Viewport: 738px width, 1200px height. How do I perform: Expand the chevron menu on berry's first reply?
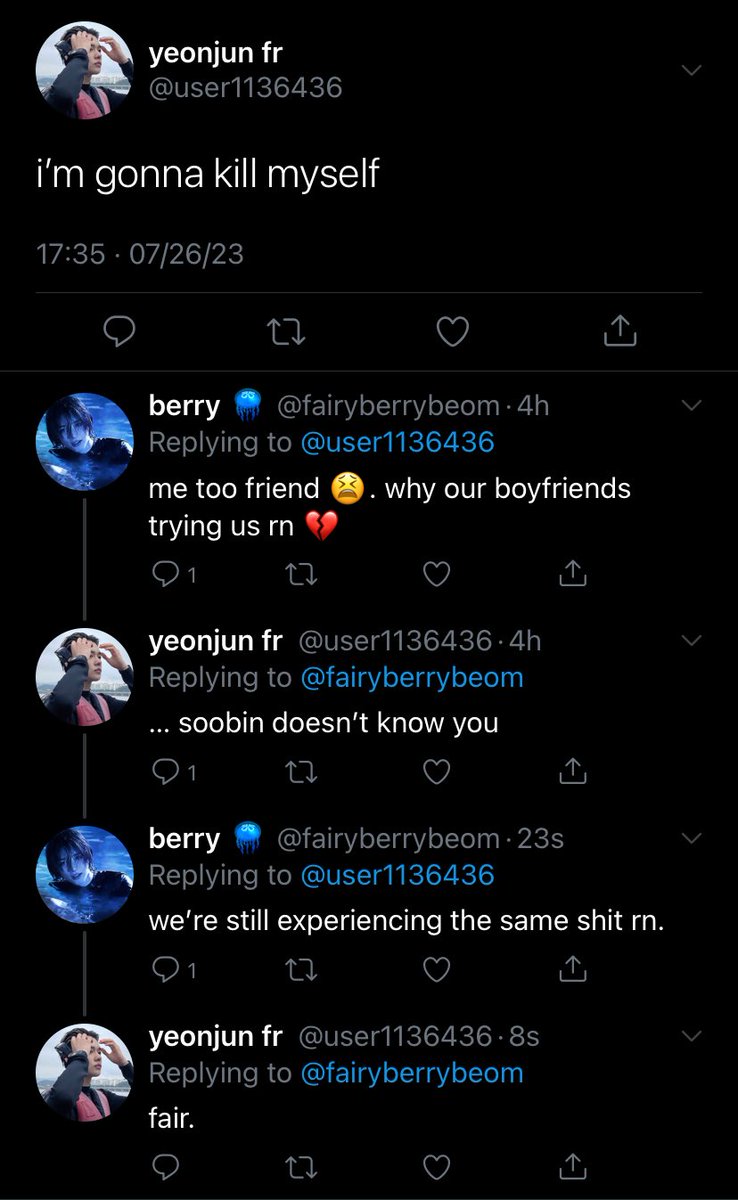pyautogui.click(x=691, y=405)
